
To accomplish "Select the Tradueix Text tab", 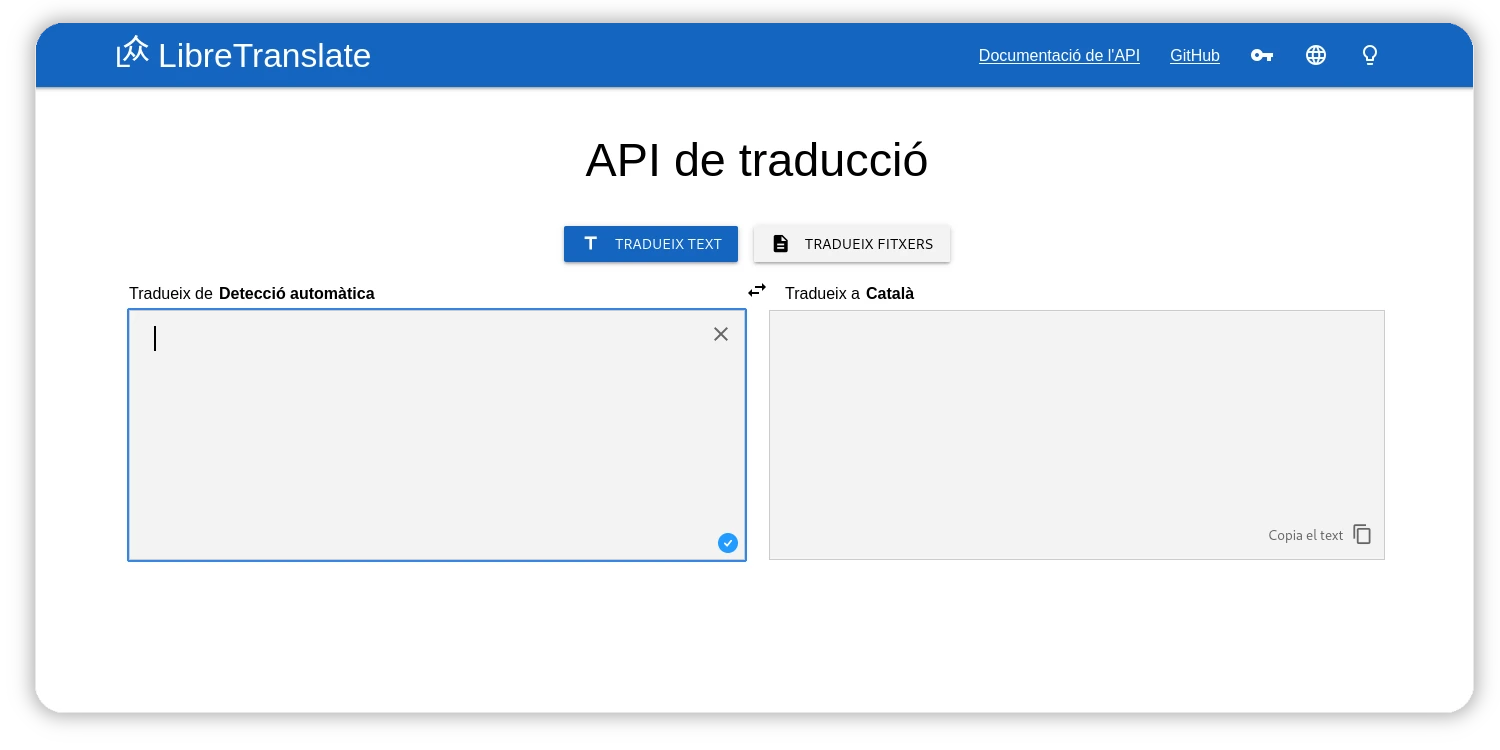I will (651, 244).
